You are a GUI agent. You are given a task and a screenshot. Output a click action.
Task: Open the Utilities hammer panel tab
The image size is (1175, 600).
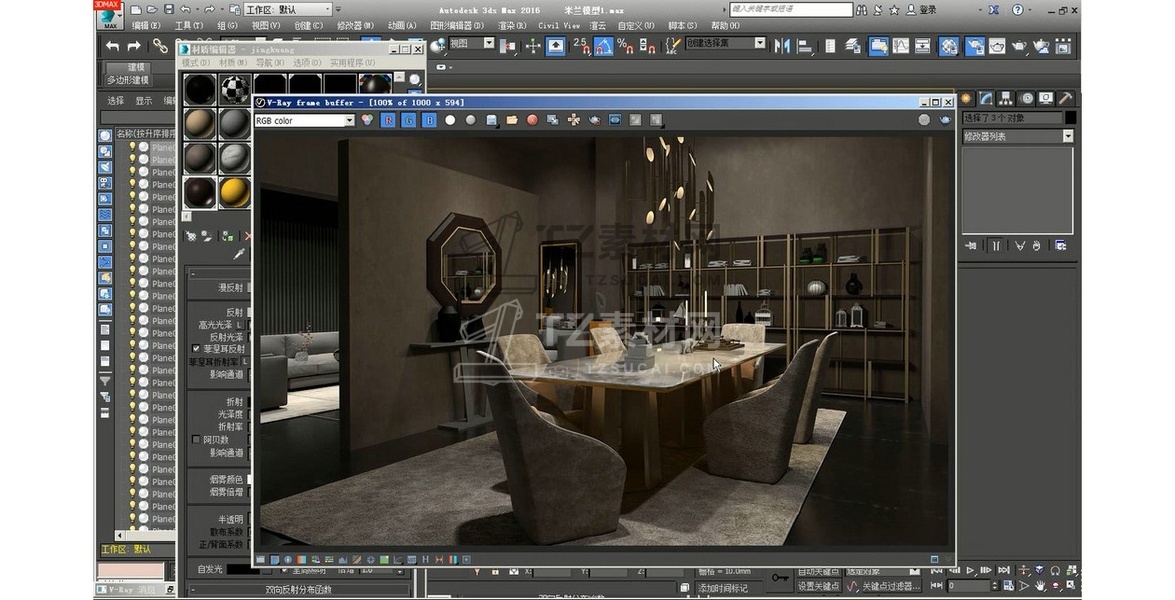(x=1066, y=98)
